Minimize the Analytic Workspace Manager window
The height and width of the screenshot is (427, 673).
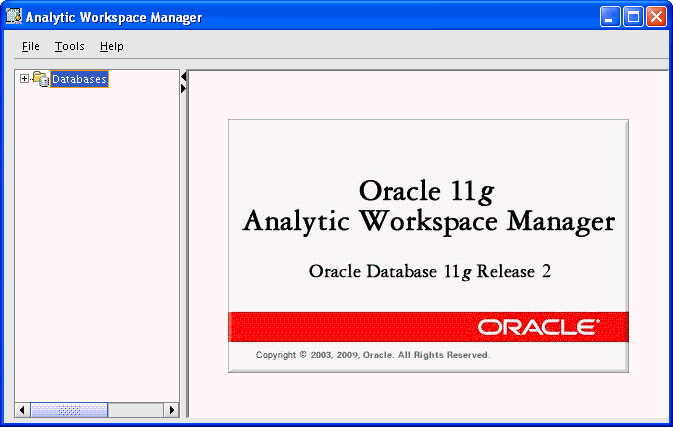609,17
